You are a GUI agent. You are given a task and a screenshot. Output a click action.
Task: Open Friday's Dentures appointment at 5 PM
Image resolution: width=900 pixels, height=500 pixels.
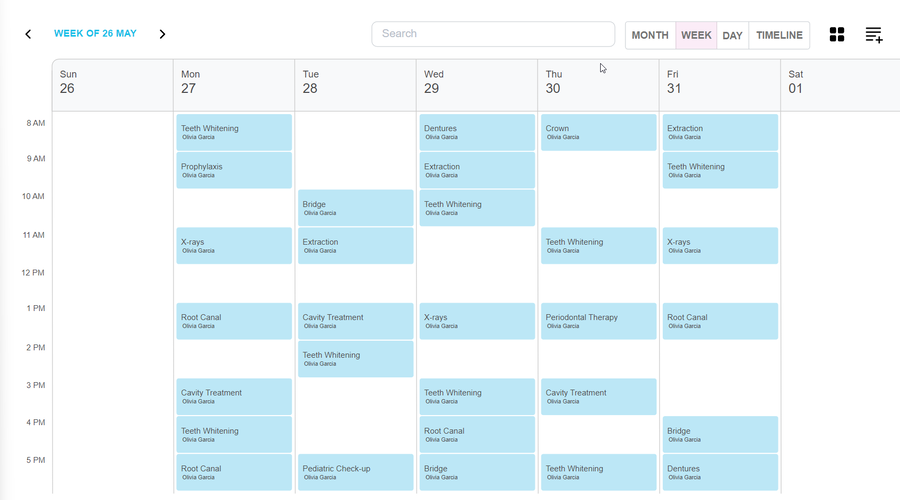coord(720,472)
